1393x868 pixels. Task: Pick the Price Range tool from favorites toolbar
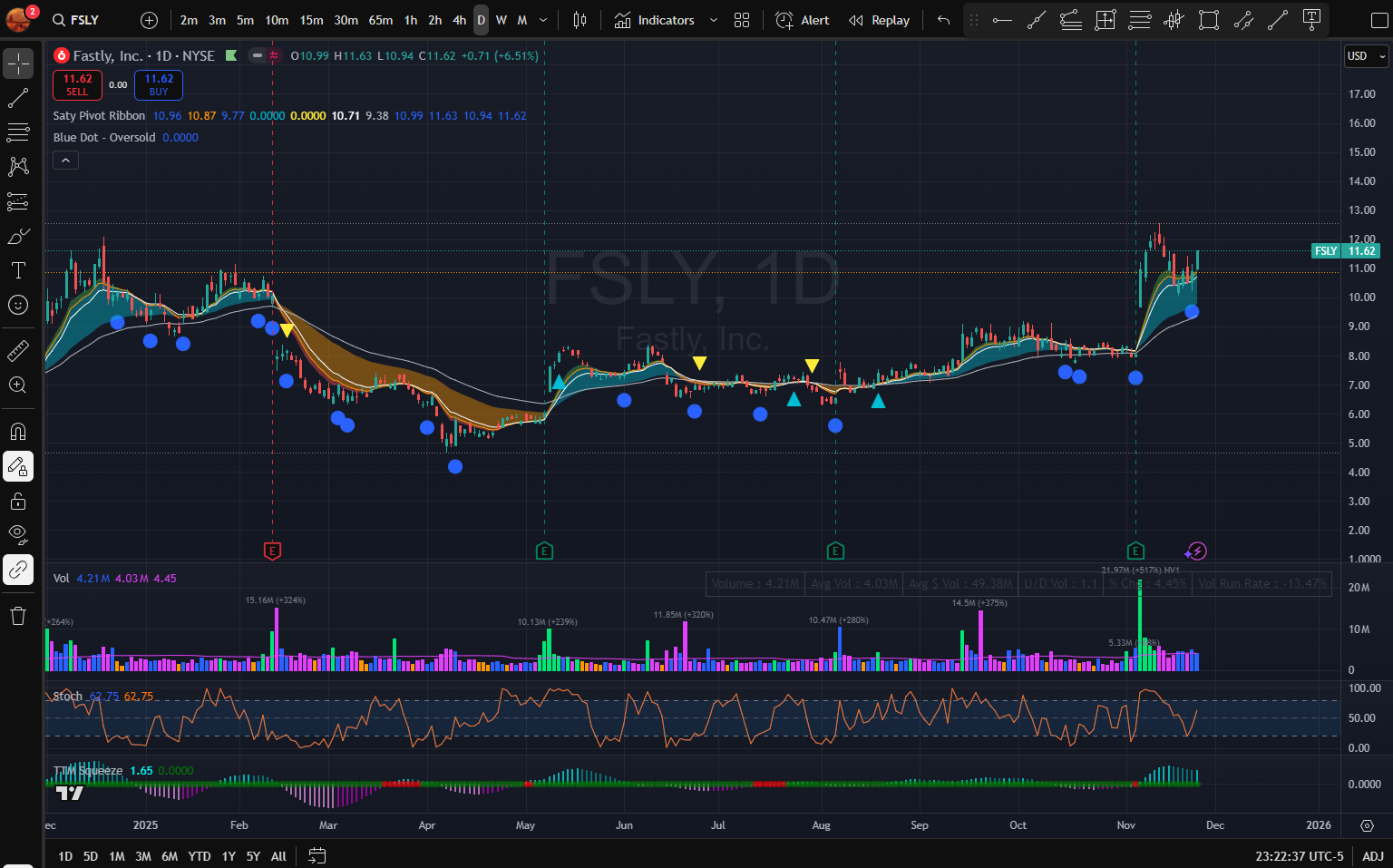(1106, 20)
